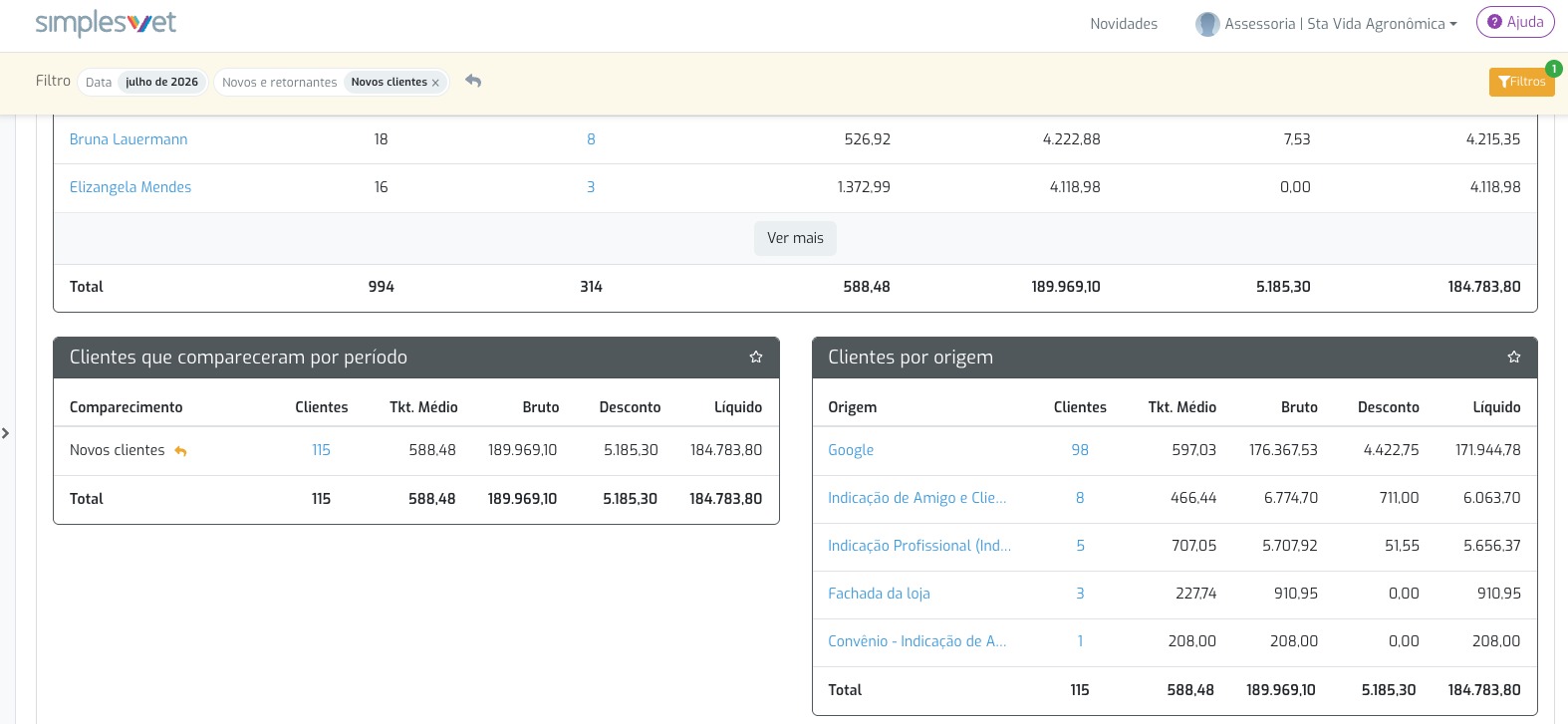Click the Comparecimento column header

pyautogui.click(x=127, y=407)
